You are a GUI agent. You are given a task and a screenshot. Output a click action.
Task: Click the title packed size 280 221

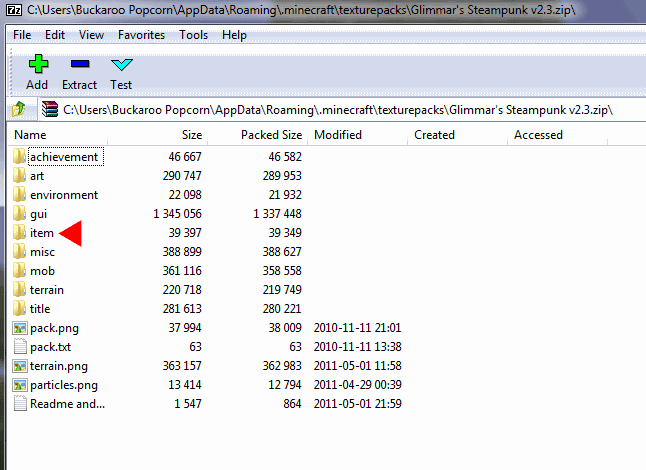click(x=282, y=309)
